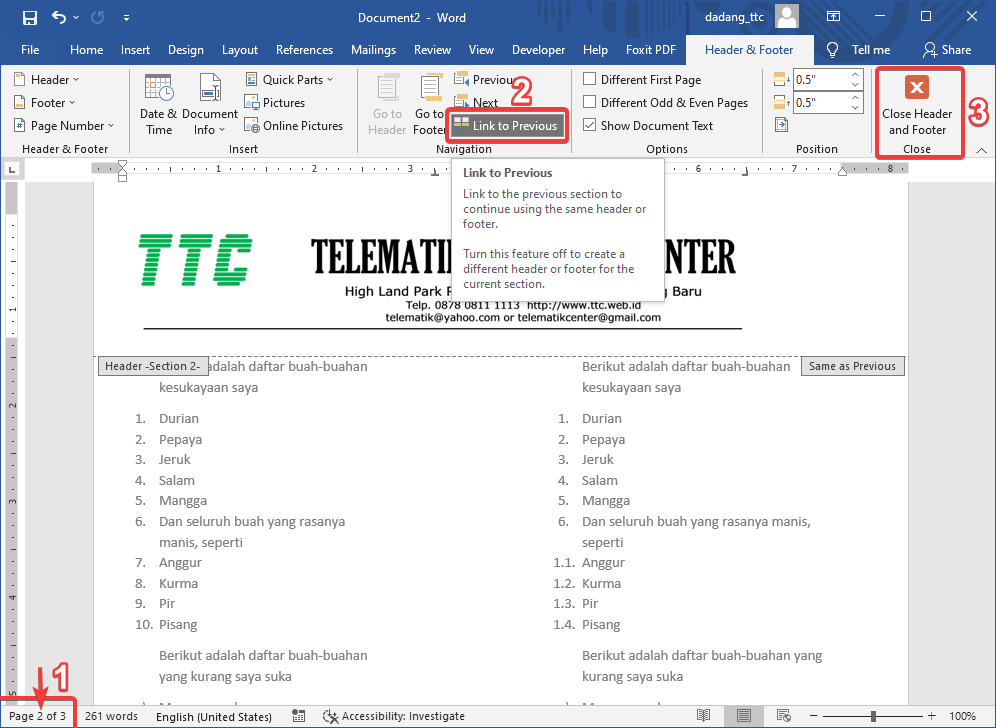Screen dimensions: 996x728
Task: Expand the Header dropdown
Action: (47, 80)
